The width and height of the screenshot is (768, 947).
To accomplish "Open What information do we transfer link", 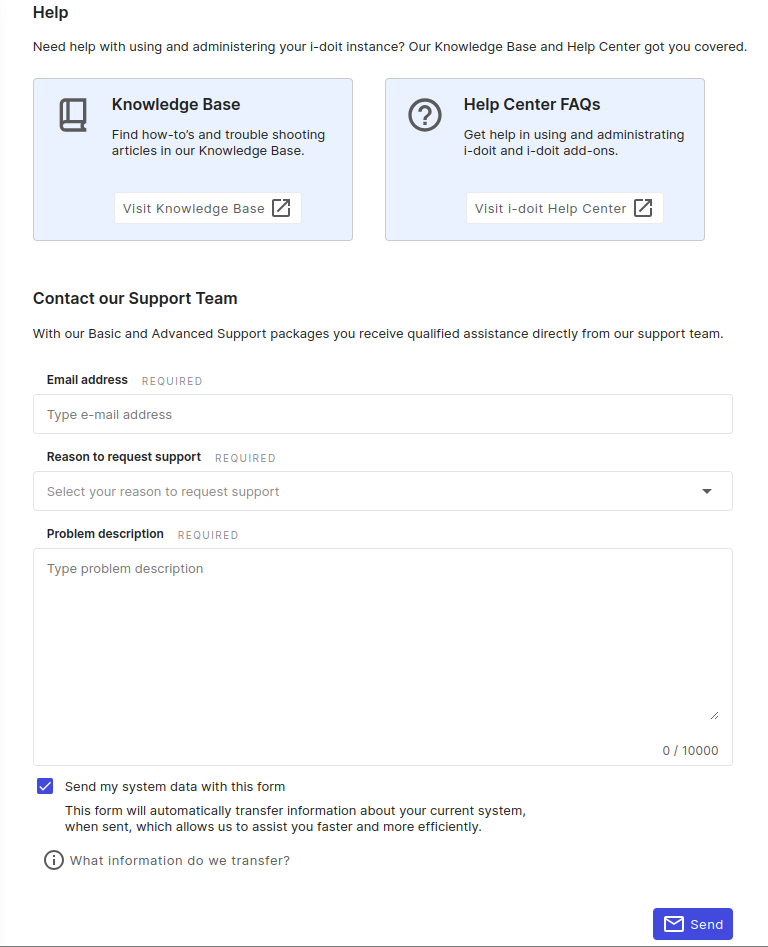I will [x=180, y=860].
